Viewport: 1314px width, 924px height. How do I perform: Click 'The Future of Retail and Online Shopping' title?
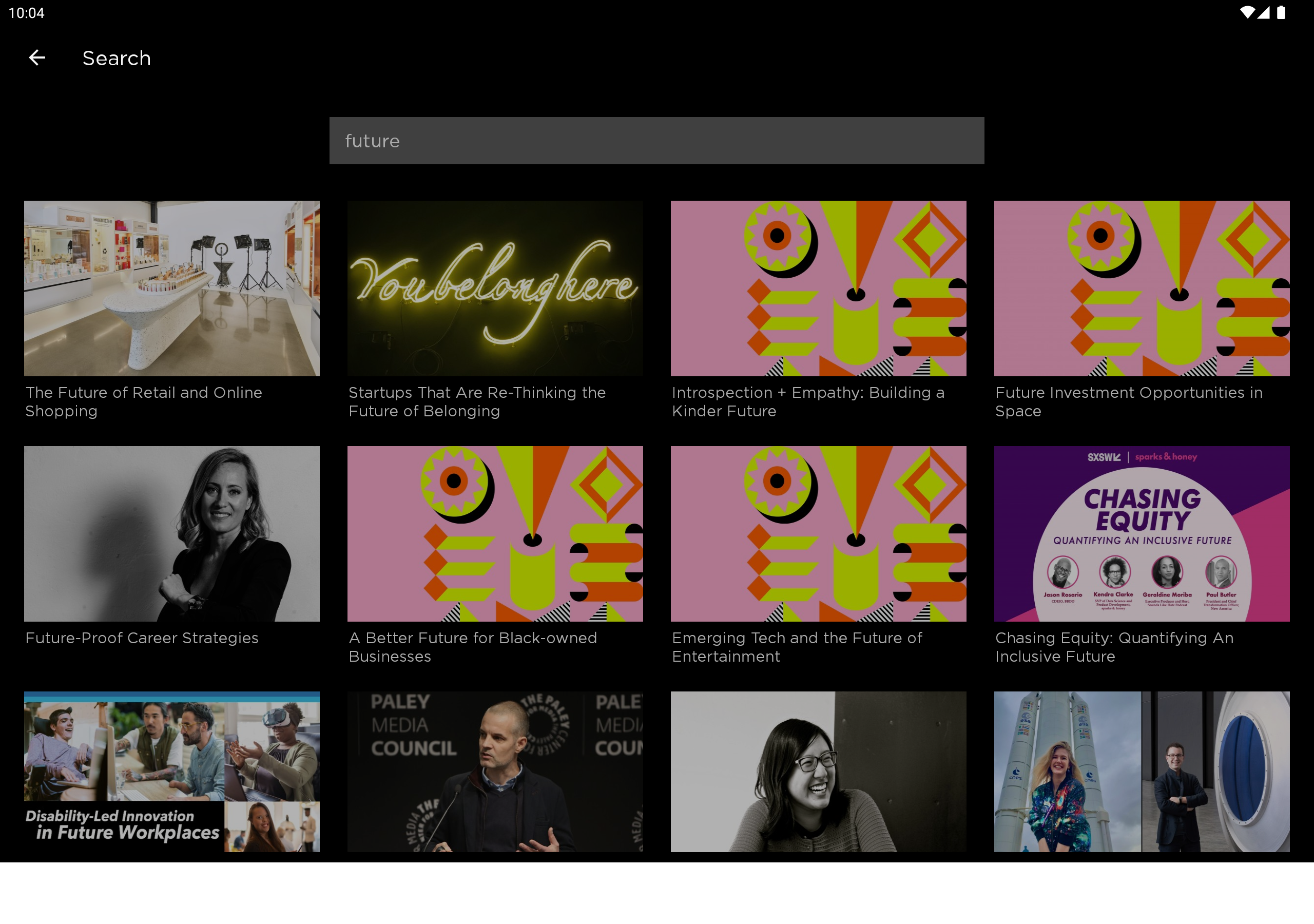point(144,401)
